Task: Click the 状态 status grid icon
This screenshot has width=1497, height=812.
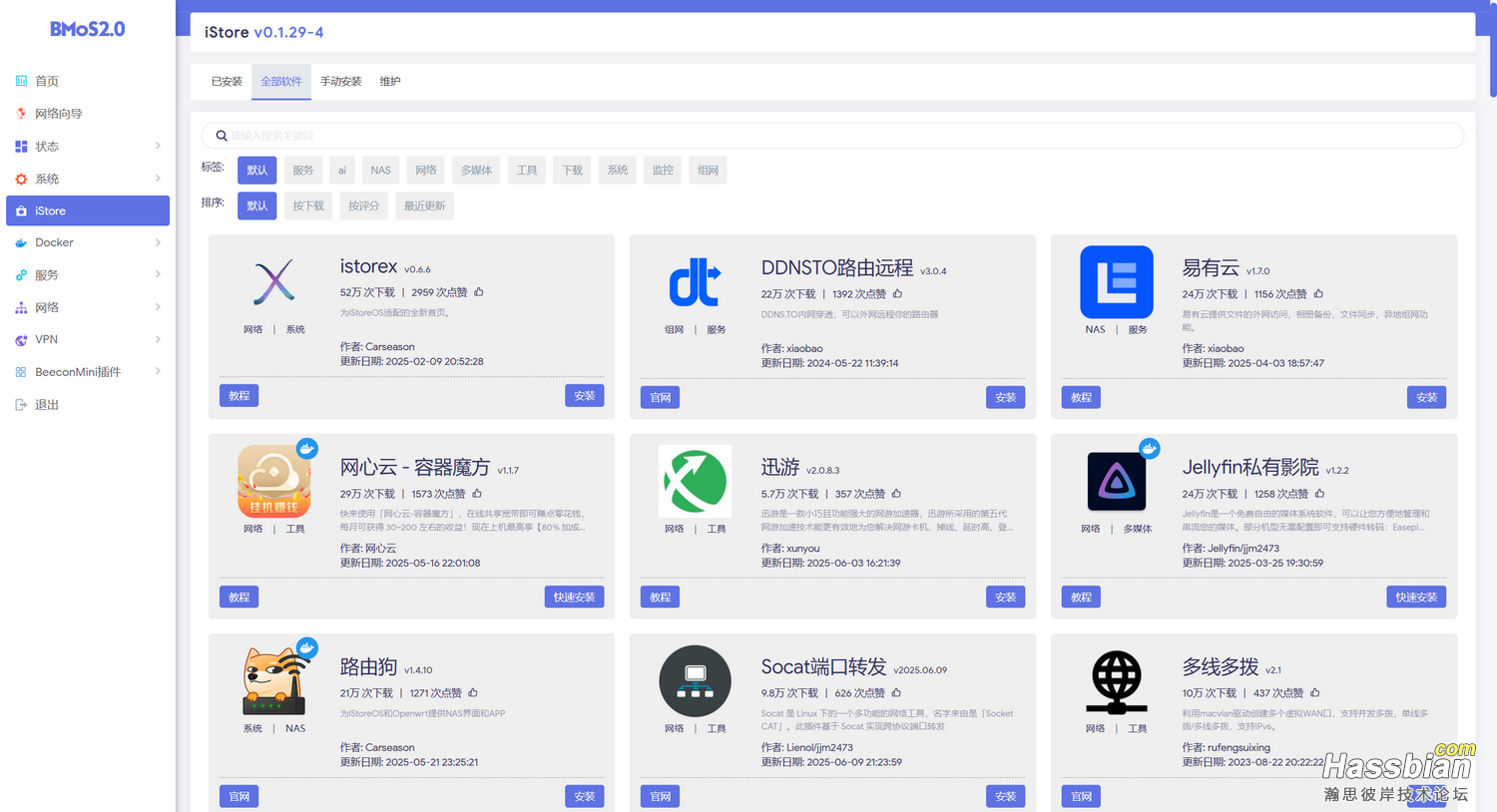Action: coord(21,147)
